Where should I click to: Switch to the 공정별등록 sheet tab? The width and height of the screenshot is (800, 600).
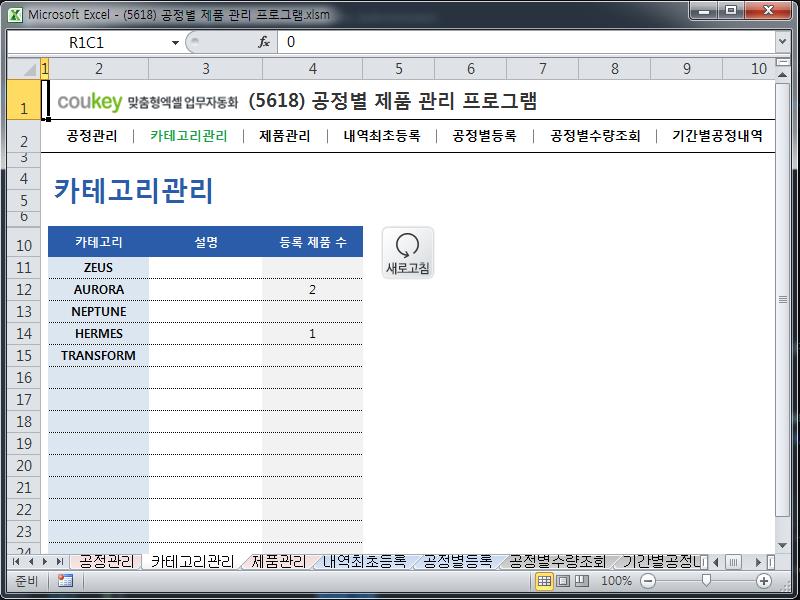coord(457,562)
